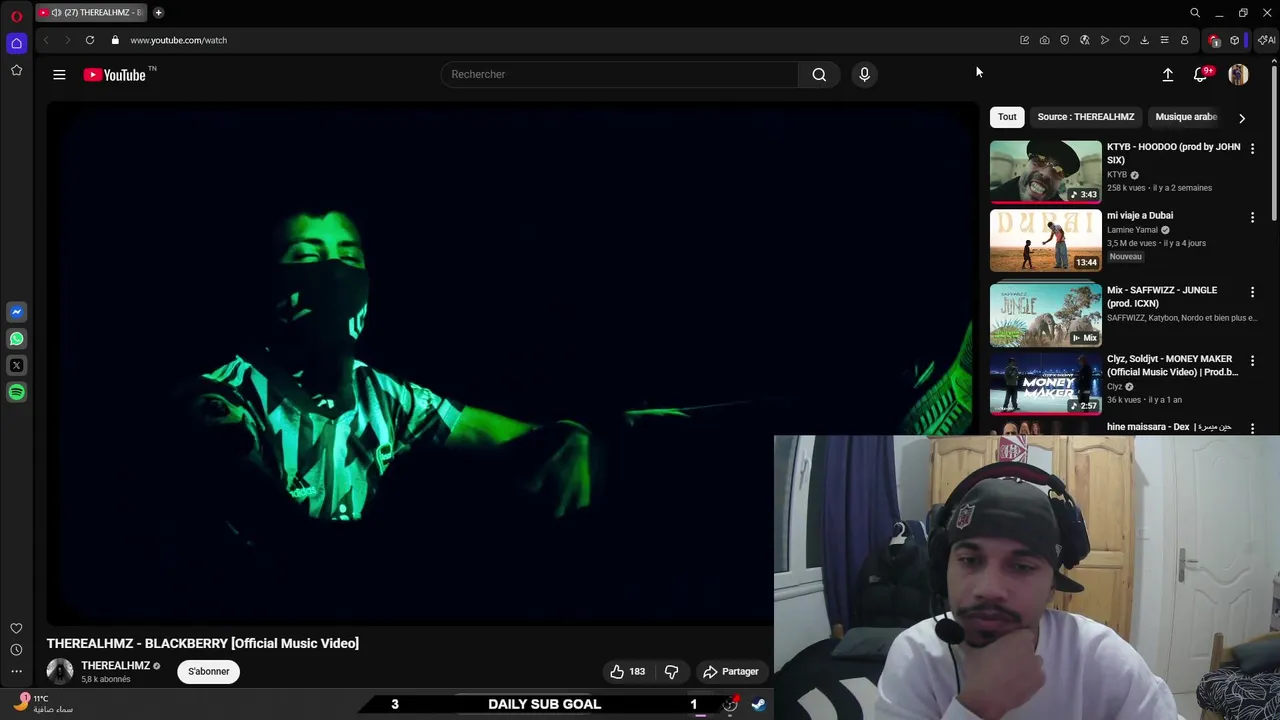This screenshot has width=1280, height=720.
Task: Add page to bookmarks heart icon
Action: tap(1124, 40)
